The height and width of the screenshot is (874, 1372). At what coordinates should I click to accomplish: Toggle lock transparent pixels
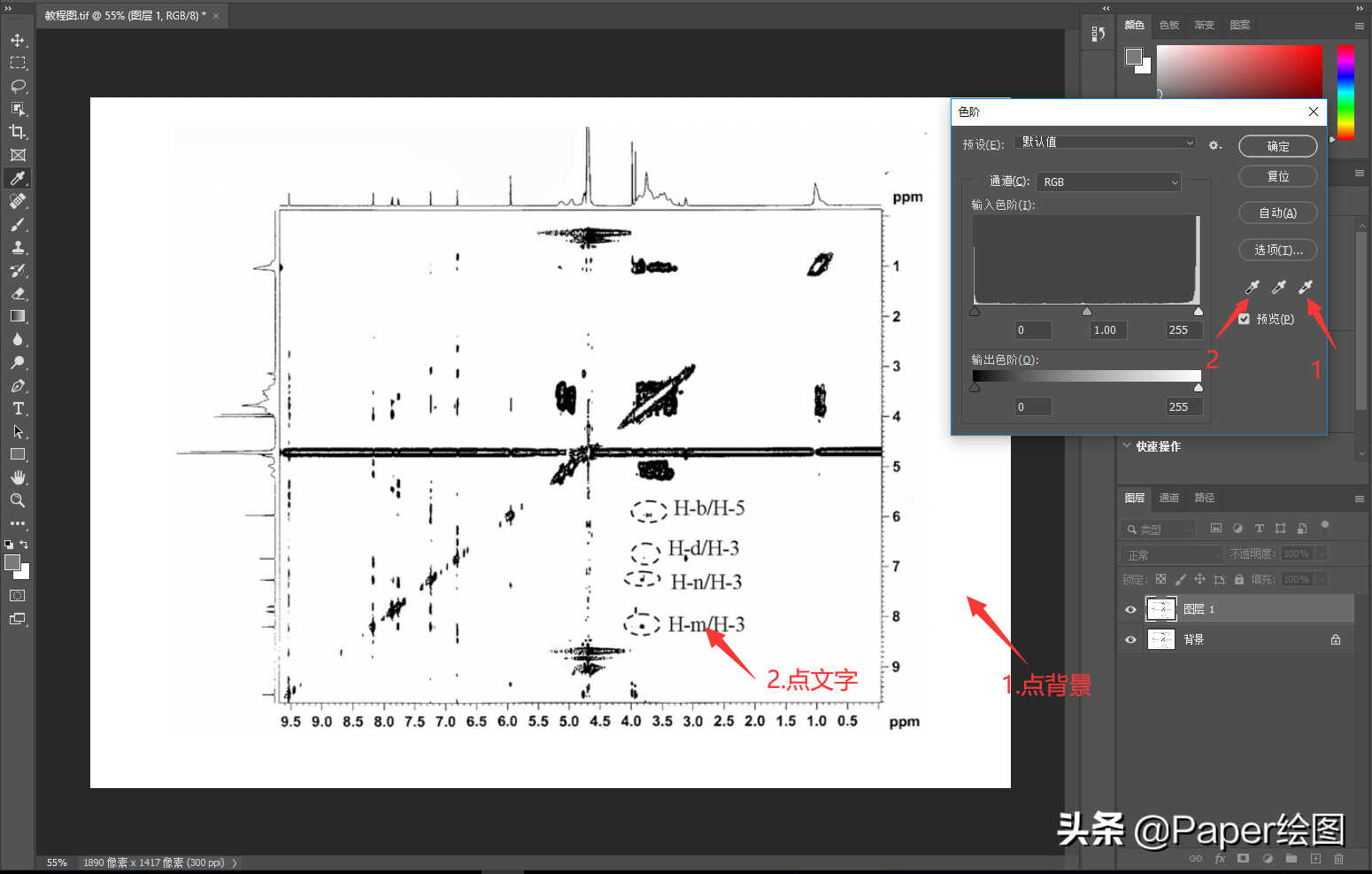(1160, 579)
